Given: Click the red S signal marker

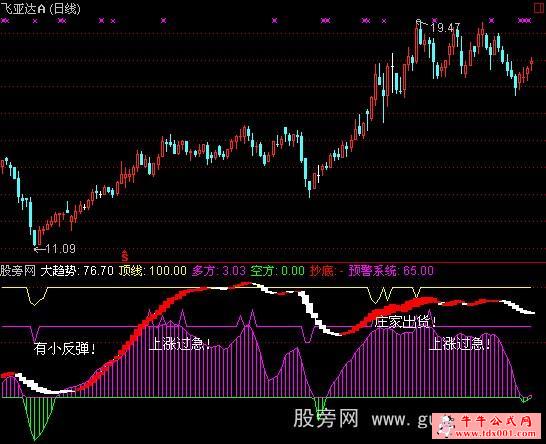Looking at the screenshot, I should (125, 255).
